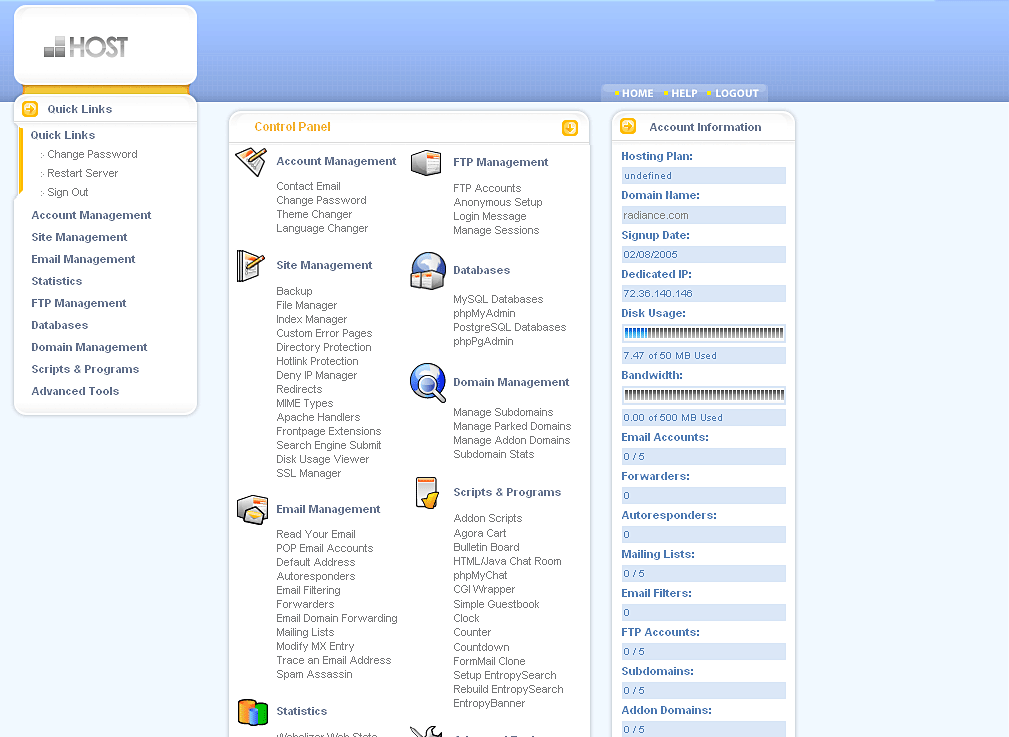The height and width of the screenshot is (737, 1009).
Task: Select Advanced Tools in the sidebar
Action: (75, 391)
